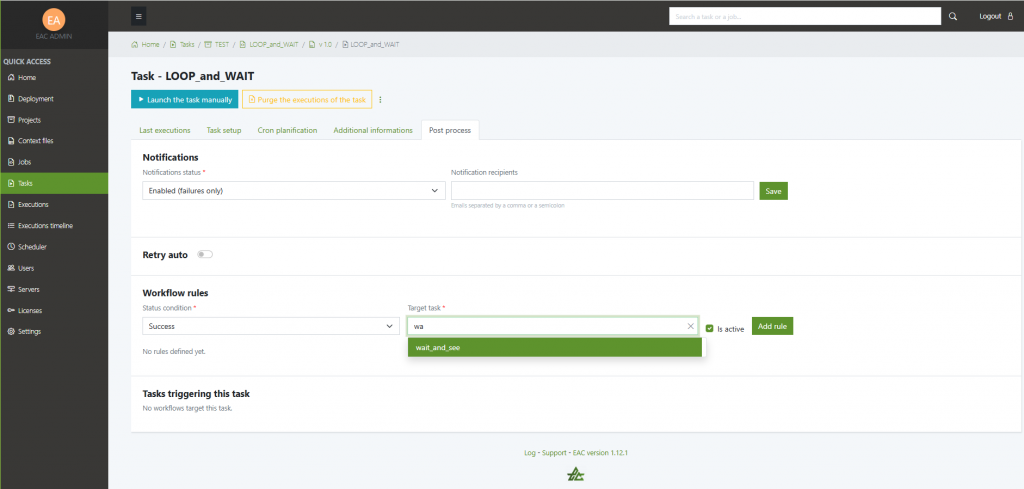Screen dimensions: 1024x489
Task: Click EAC version 1.12.1 footer link
Action: 600,452
